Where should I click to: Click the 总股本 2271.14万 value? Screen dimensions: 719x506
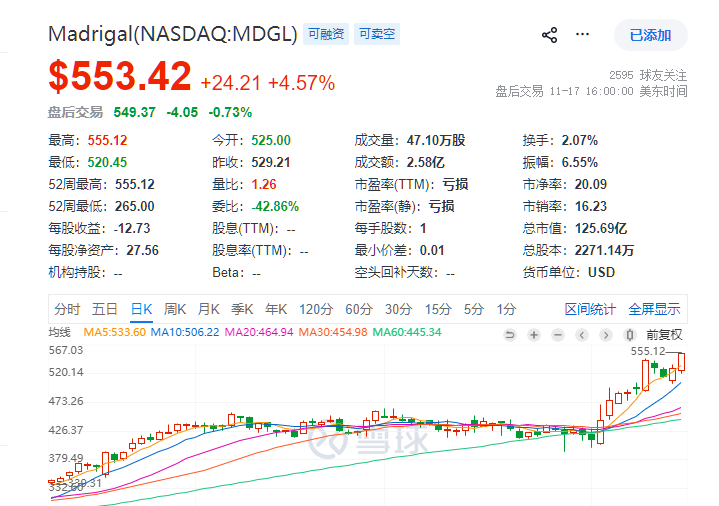(604, 250)
